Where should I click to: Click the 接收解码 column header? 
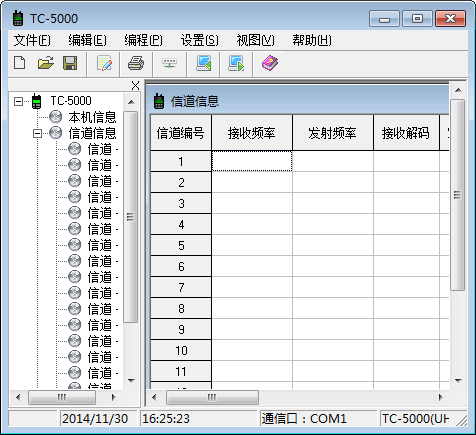pos(406,133)
